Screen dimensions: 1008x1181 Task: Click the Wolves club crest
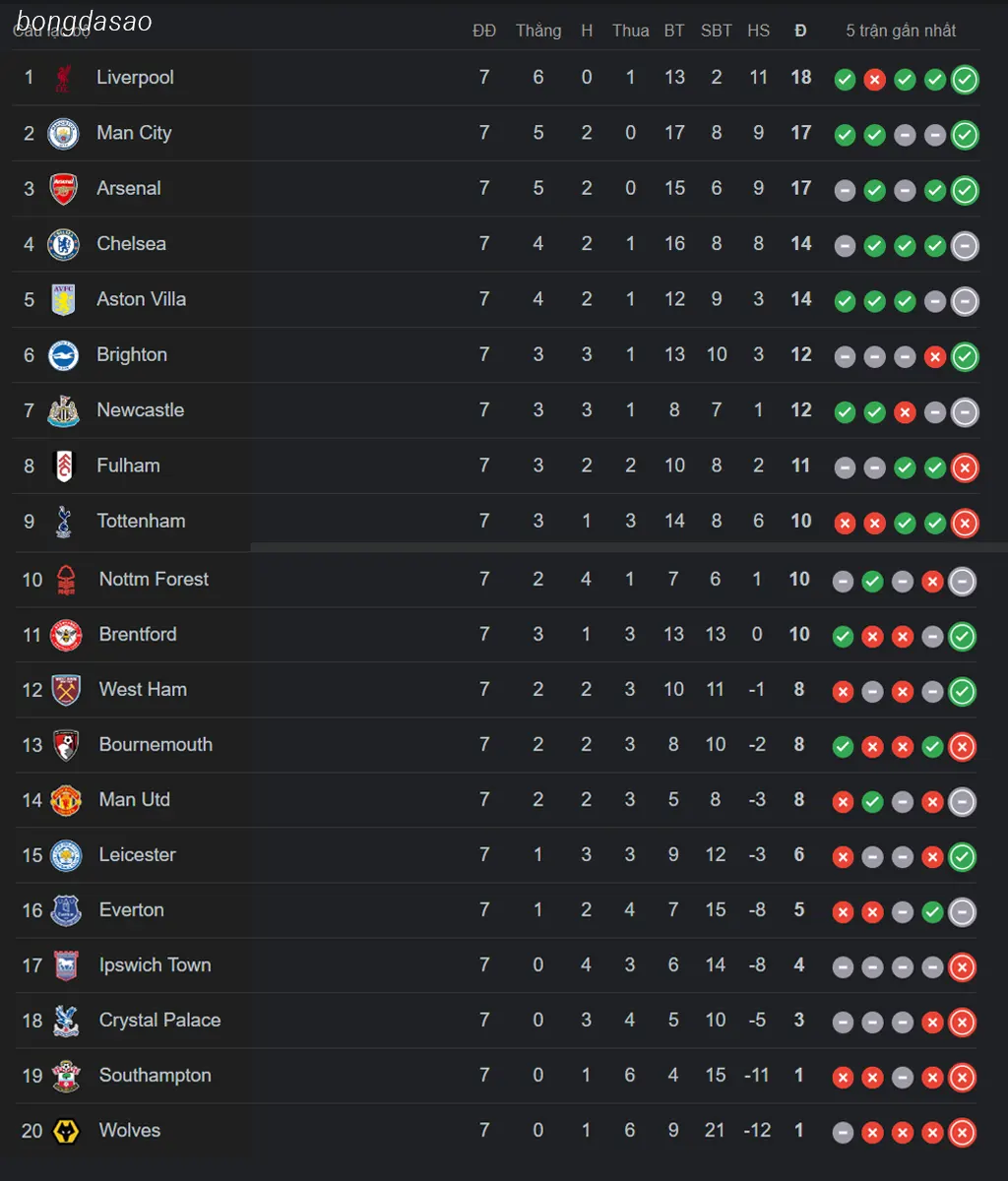pyautogui.click(x=66, y=1131)
